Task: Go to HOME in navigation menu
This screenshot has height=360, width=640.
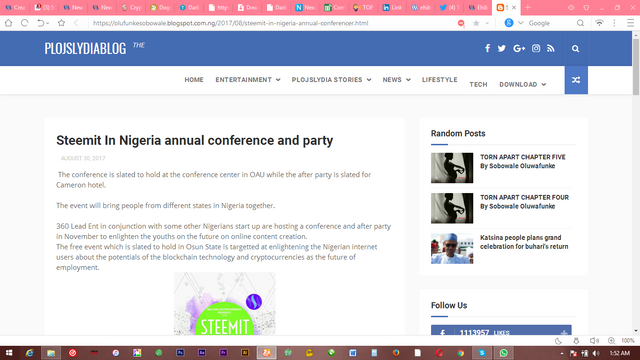Action: click(x=194, y=80)
